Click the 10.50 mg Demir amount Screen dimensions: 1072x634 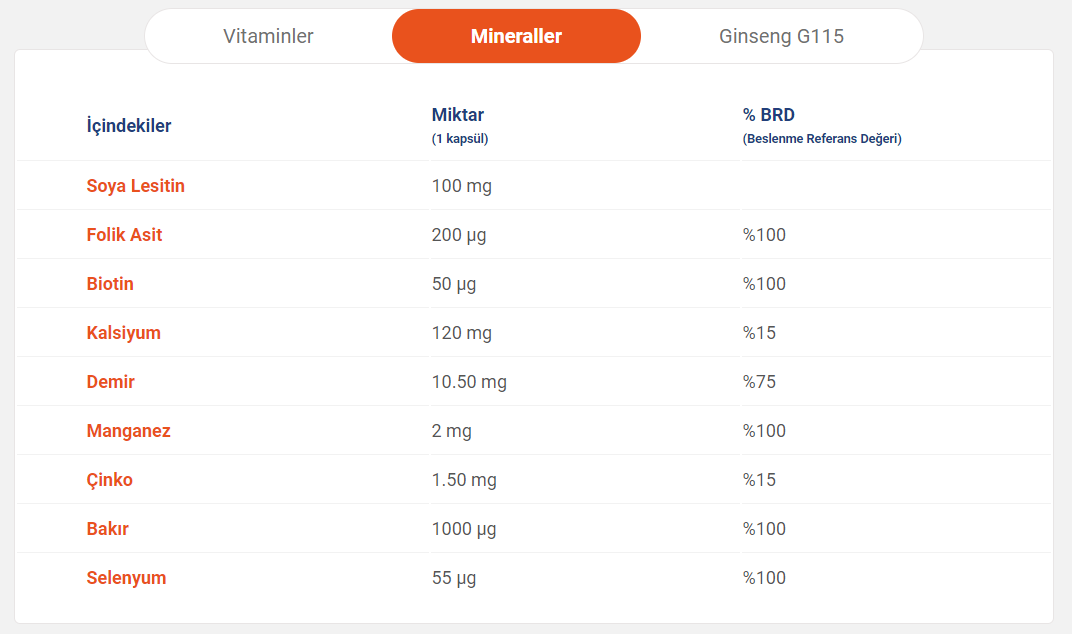pos(469,382)
